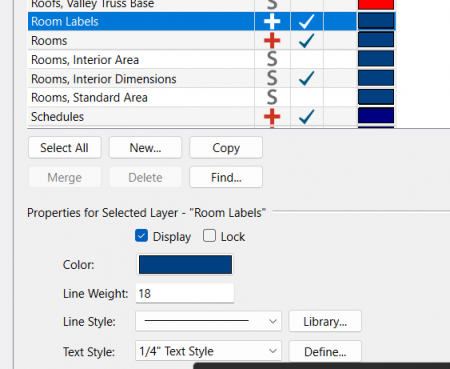Screen dimensions: 450x369
Task: Click the color swatch in Room Labels row
Action: click(376, 21)
